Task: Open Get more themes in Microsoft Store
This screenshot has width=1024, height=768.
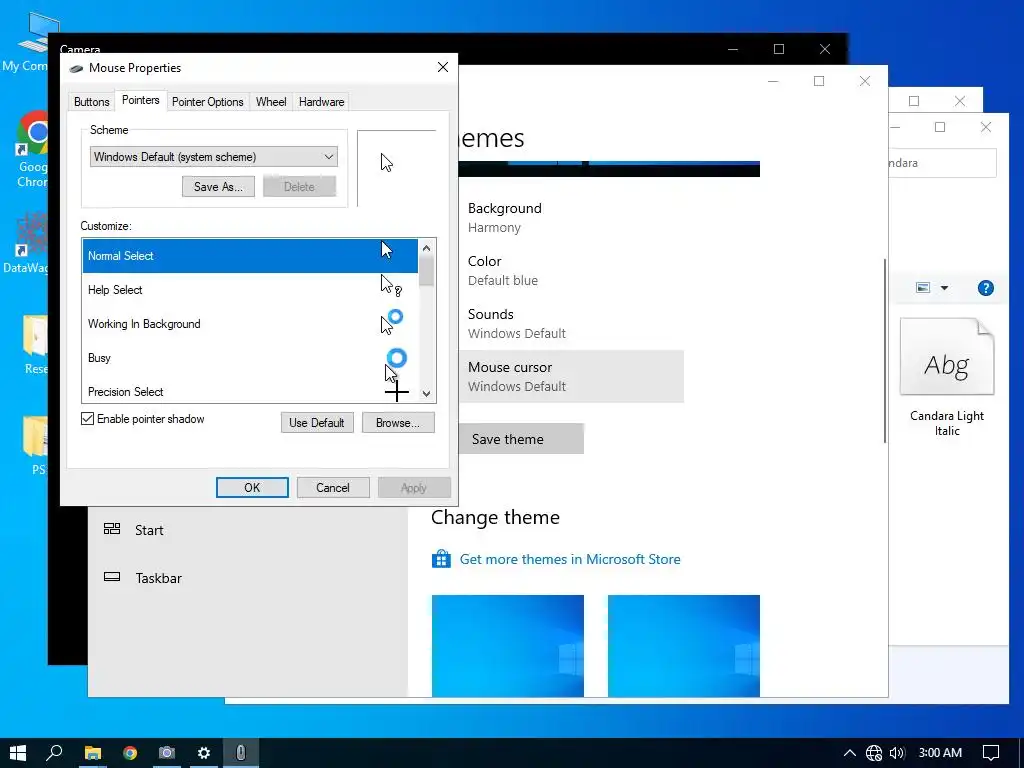Action: pyautogui.click(x=569, y=559)
